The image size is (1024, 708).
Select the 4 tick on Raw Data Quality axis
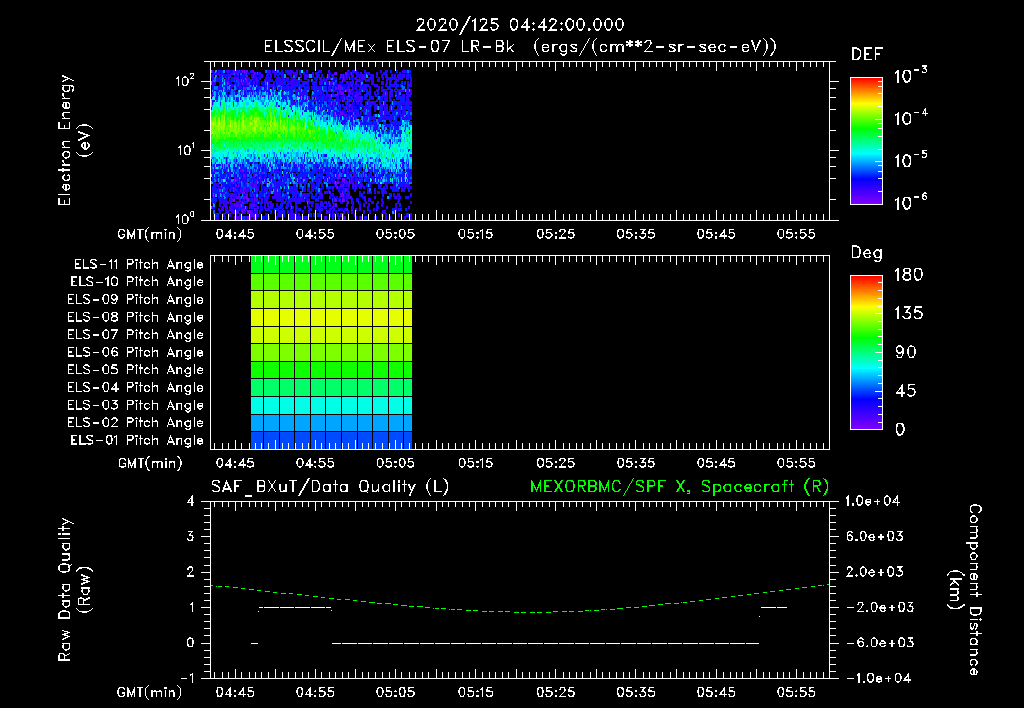(x=191, y=501)
